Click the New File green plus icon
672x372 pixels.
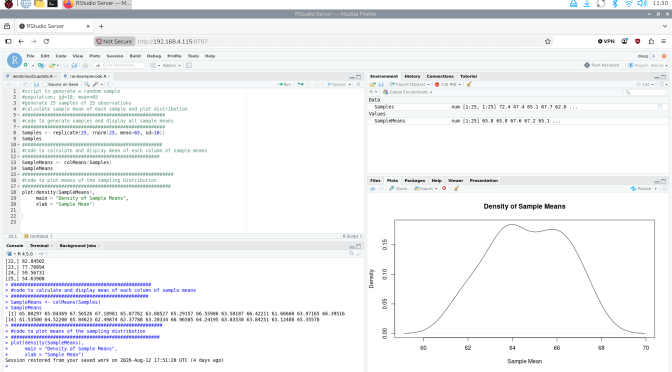coord(26,65)
